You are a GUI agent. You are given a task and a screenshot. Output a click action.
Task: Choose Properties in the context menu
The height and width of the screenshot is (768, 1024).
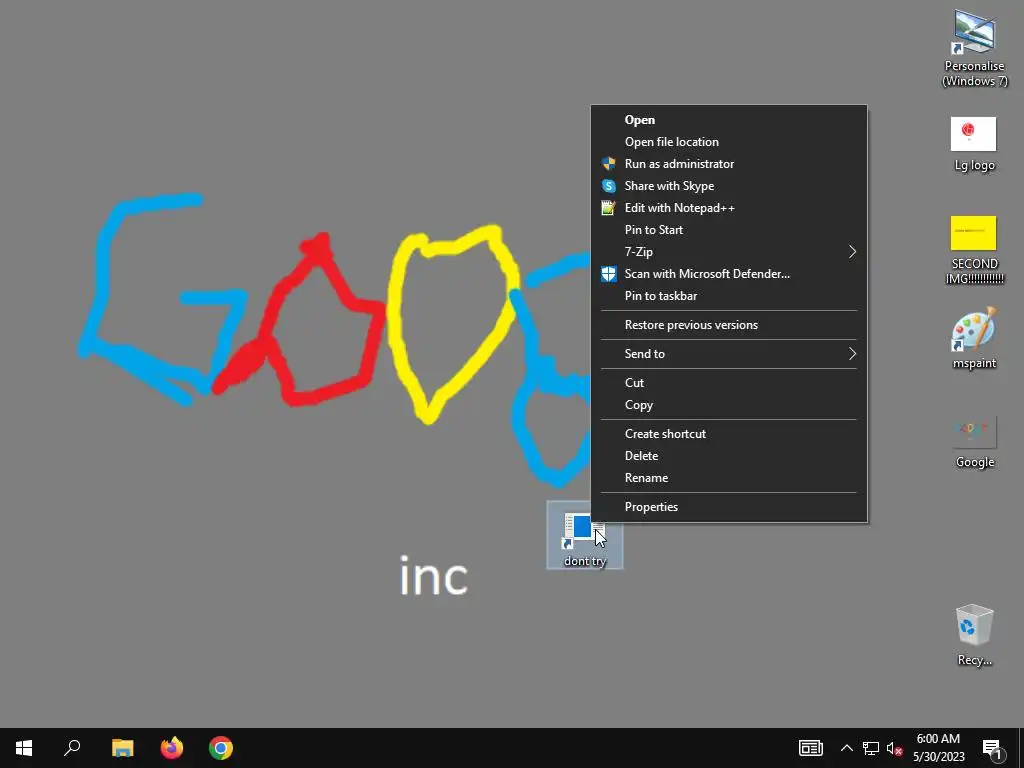tap(729, 507)
